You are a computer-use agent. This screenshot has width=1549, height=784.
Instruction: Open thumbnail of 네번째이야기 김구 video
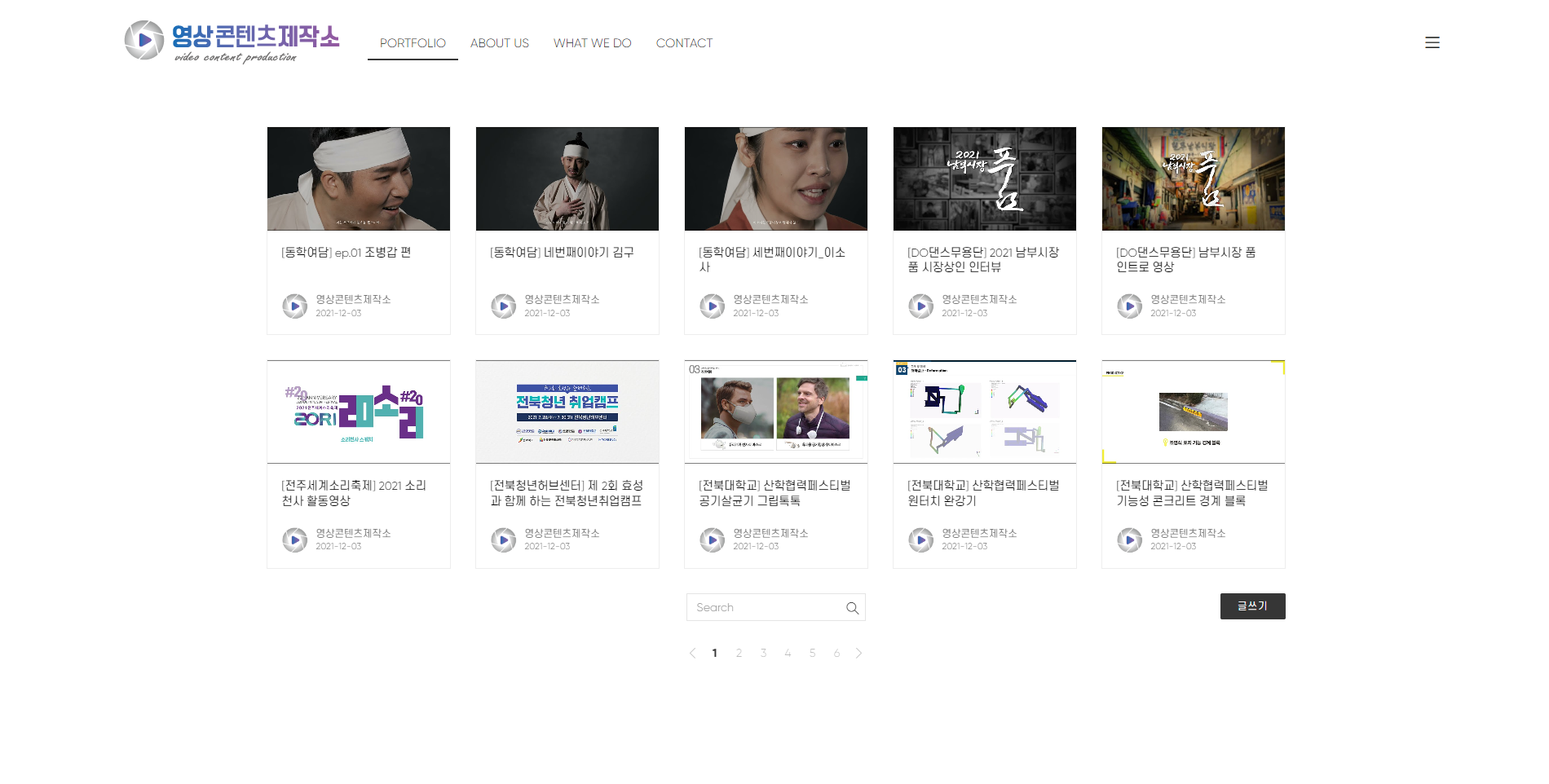567,178
